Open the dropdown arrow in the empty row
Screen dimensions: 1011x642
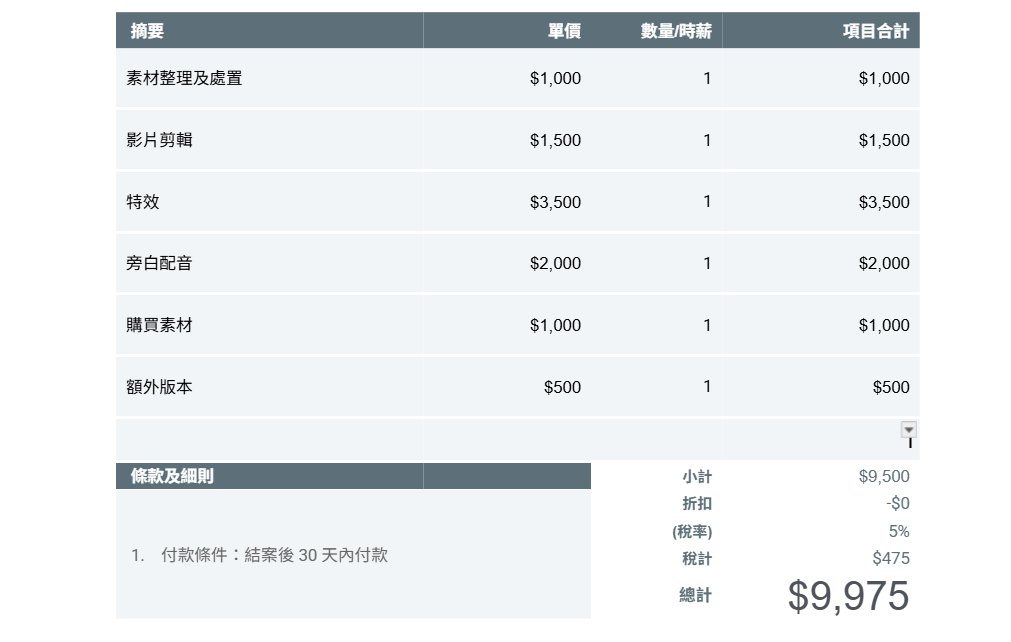[x=908, y=429]
